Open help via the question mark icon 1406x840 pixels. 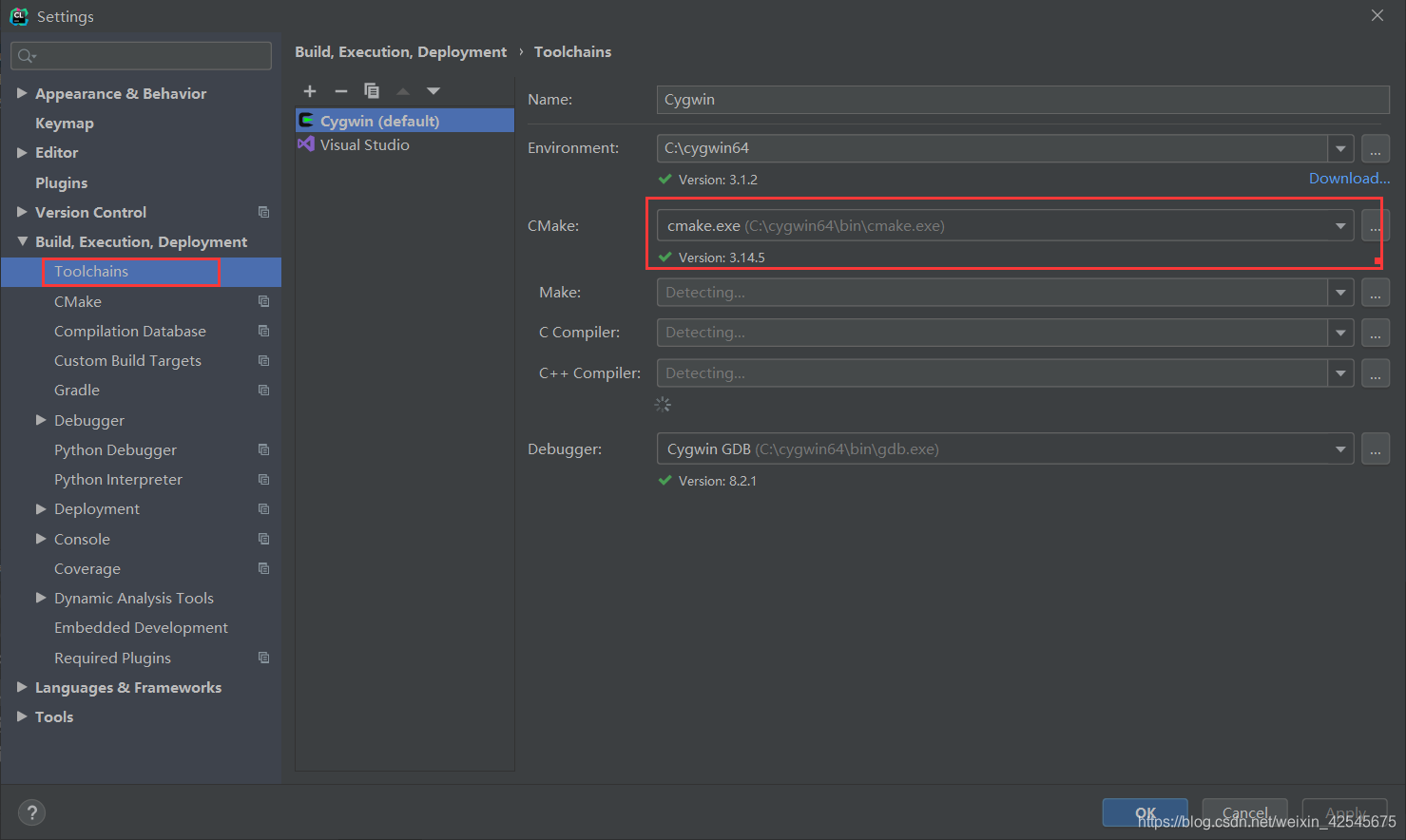(31, 812)
